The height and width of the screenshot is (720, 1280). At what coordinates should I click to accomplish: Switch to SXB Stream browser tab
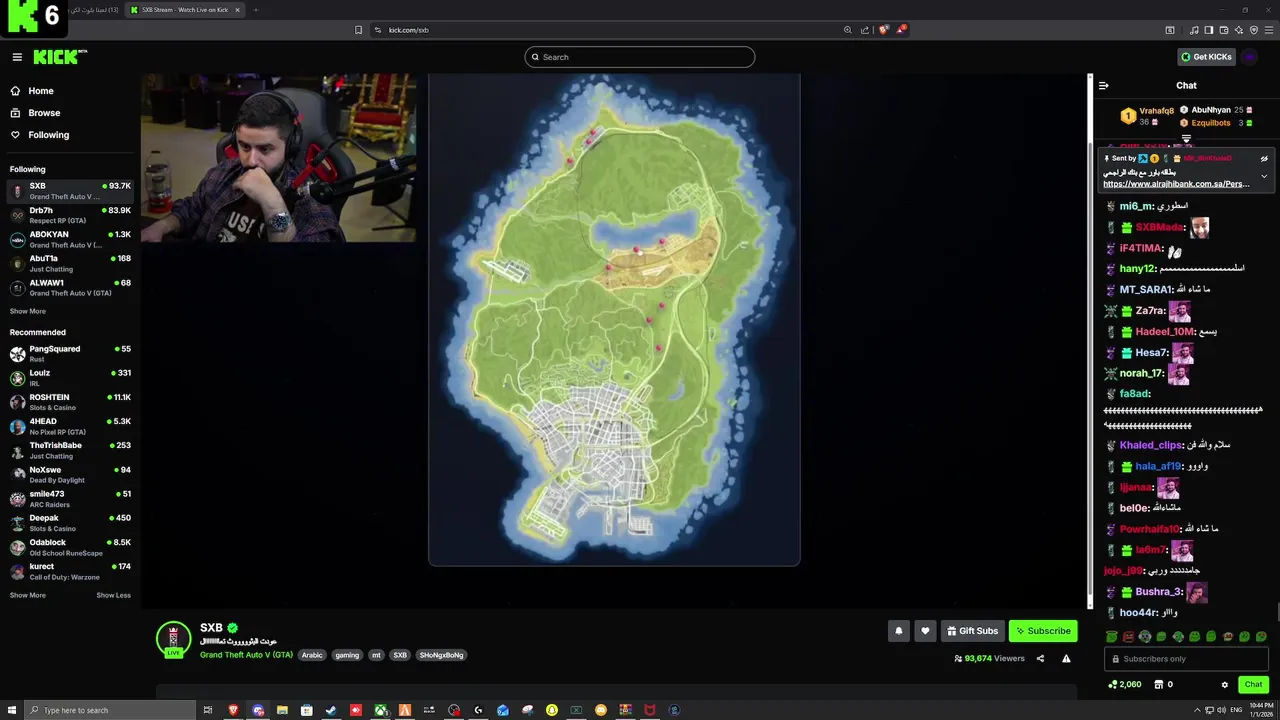pos(186,10)
